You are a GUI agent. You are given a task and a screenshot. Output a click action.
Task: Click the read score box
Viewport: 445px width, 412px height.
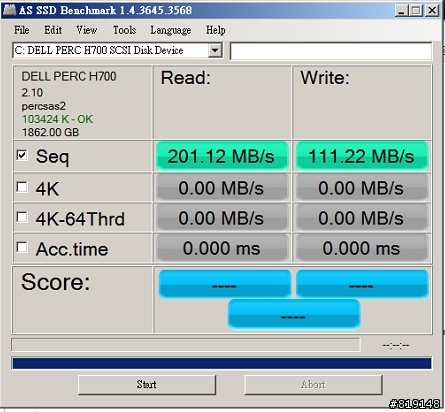coord(225,284)
